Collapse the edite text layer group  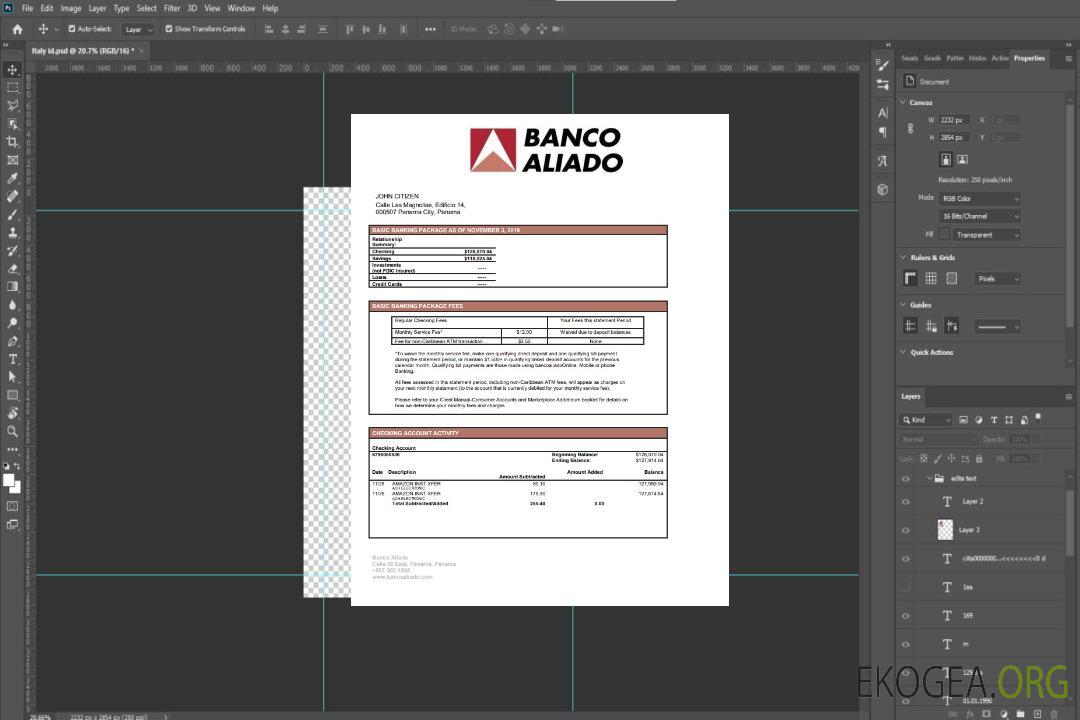click(x=929, y=478)
